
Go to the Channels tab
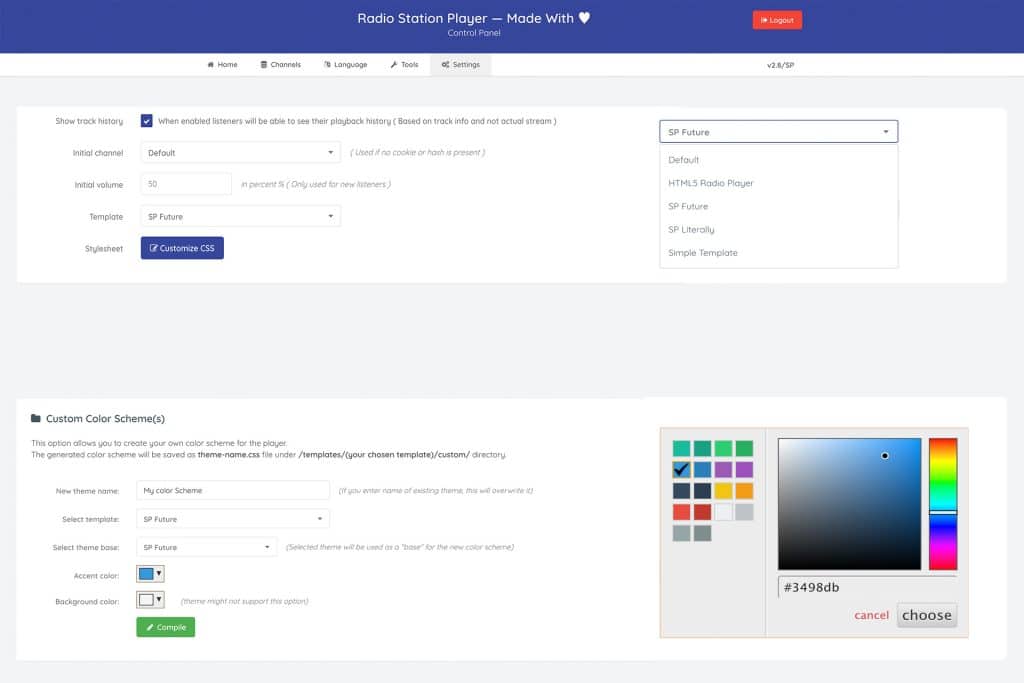click(x=281, y=65)
